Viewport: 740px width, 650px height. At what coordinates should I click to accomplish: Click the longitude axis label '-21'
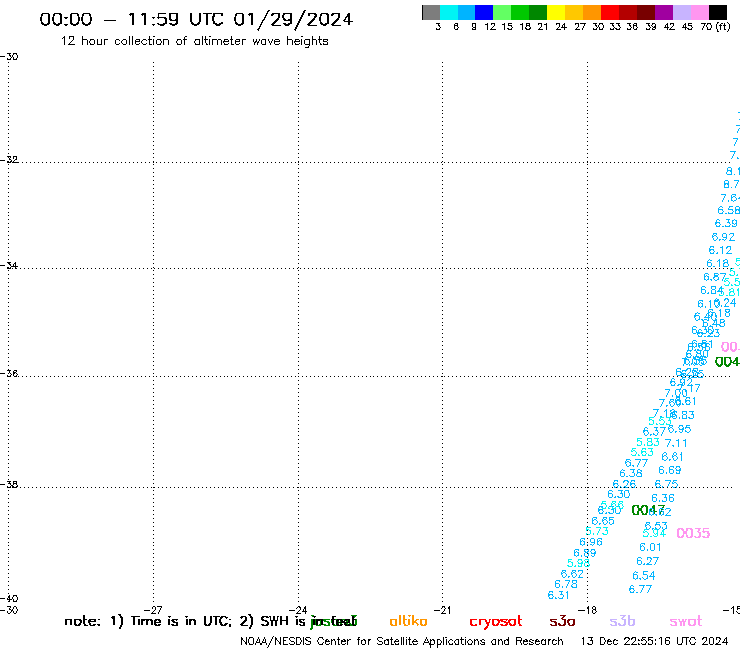click(x=442, y=610)
